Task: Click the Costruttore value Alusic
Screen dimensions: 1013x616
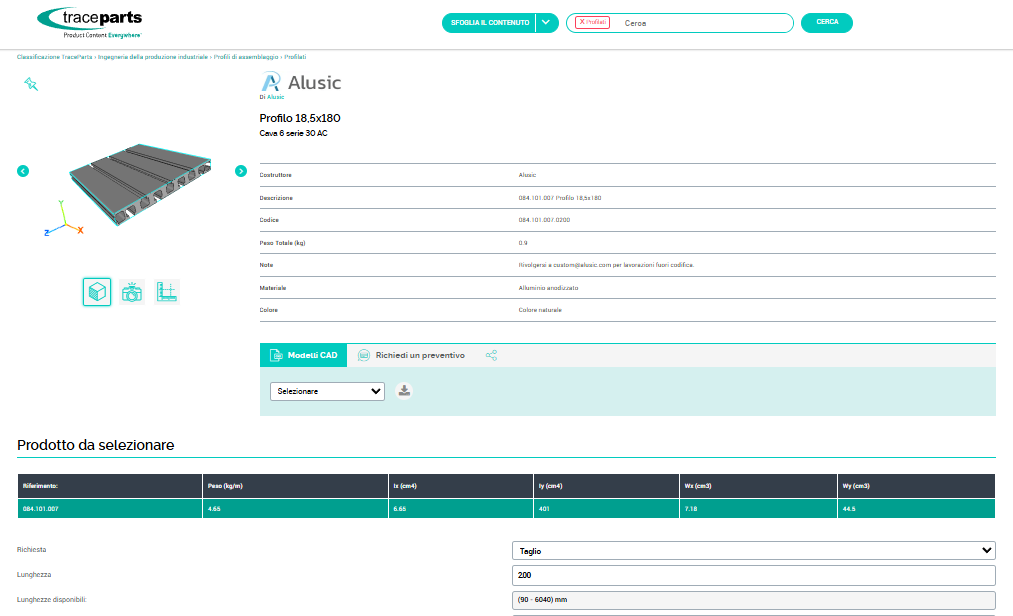Action: (527, 175)
